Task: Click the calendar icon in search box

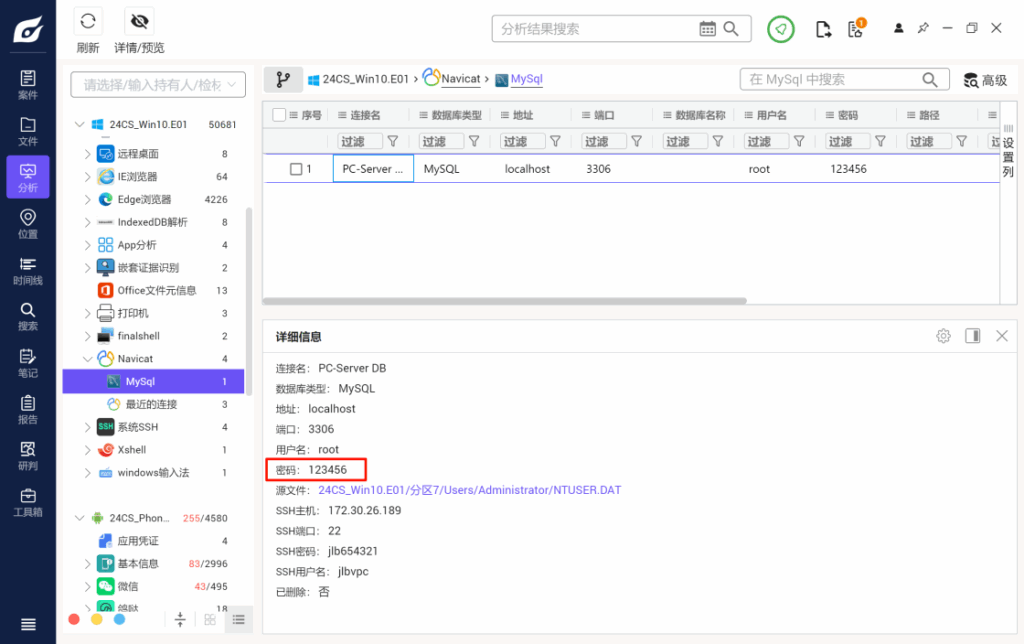Action: point(708,29)
